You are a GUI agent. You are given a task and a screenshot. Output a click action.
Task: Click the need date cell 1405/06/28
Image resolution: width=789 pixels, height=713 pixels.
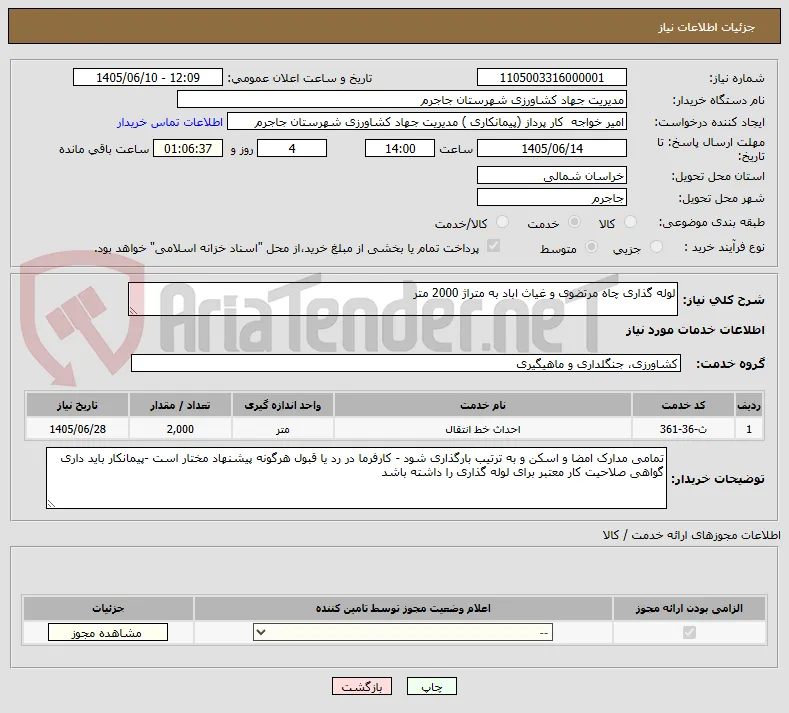(77, 429)
